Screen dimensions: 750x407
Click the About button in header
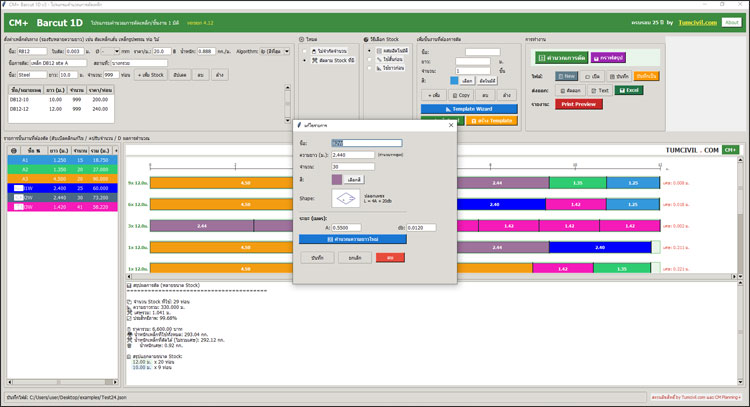732,22
